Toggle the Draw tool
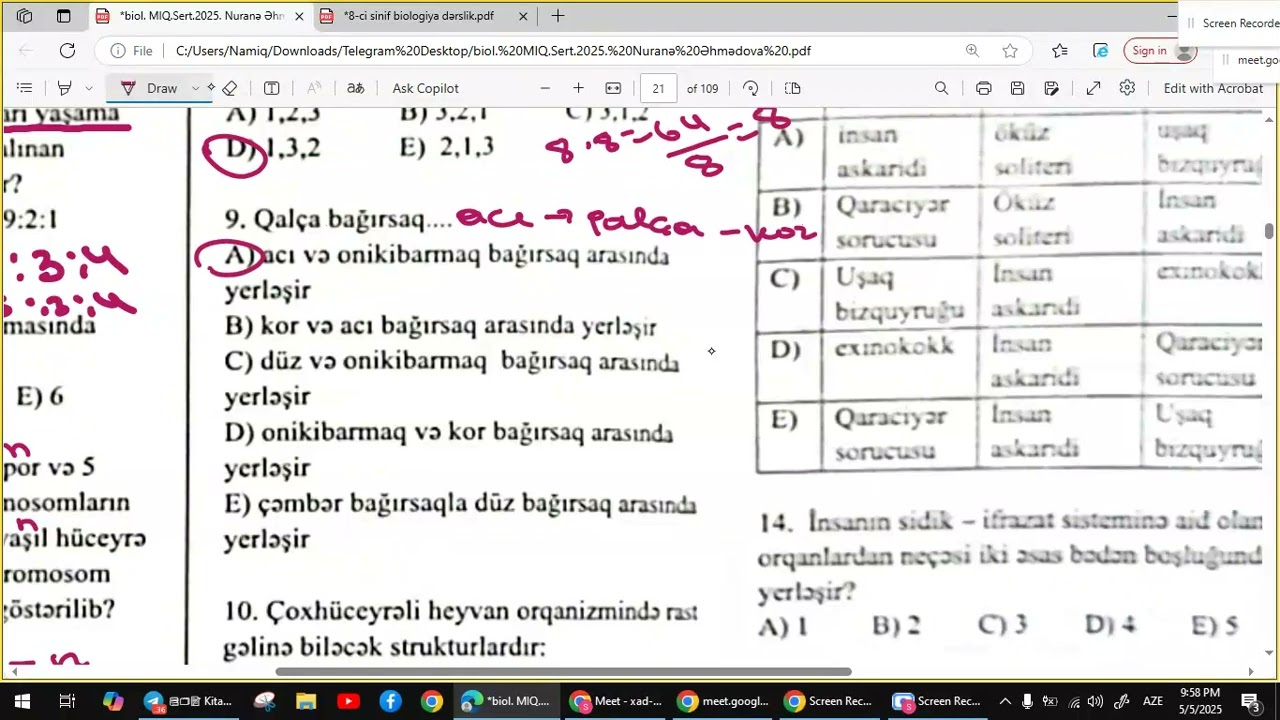The image size is (1280, 720). click(x=149, y=88)
